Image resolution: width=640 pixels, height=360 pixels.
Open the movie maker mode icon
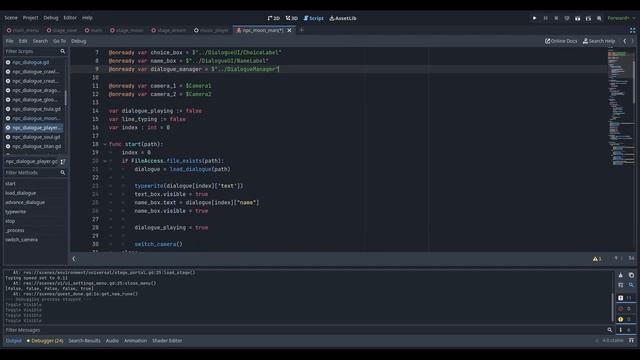coord(599,18)
